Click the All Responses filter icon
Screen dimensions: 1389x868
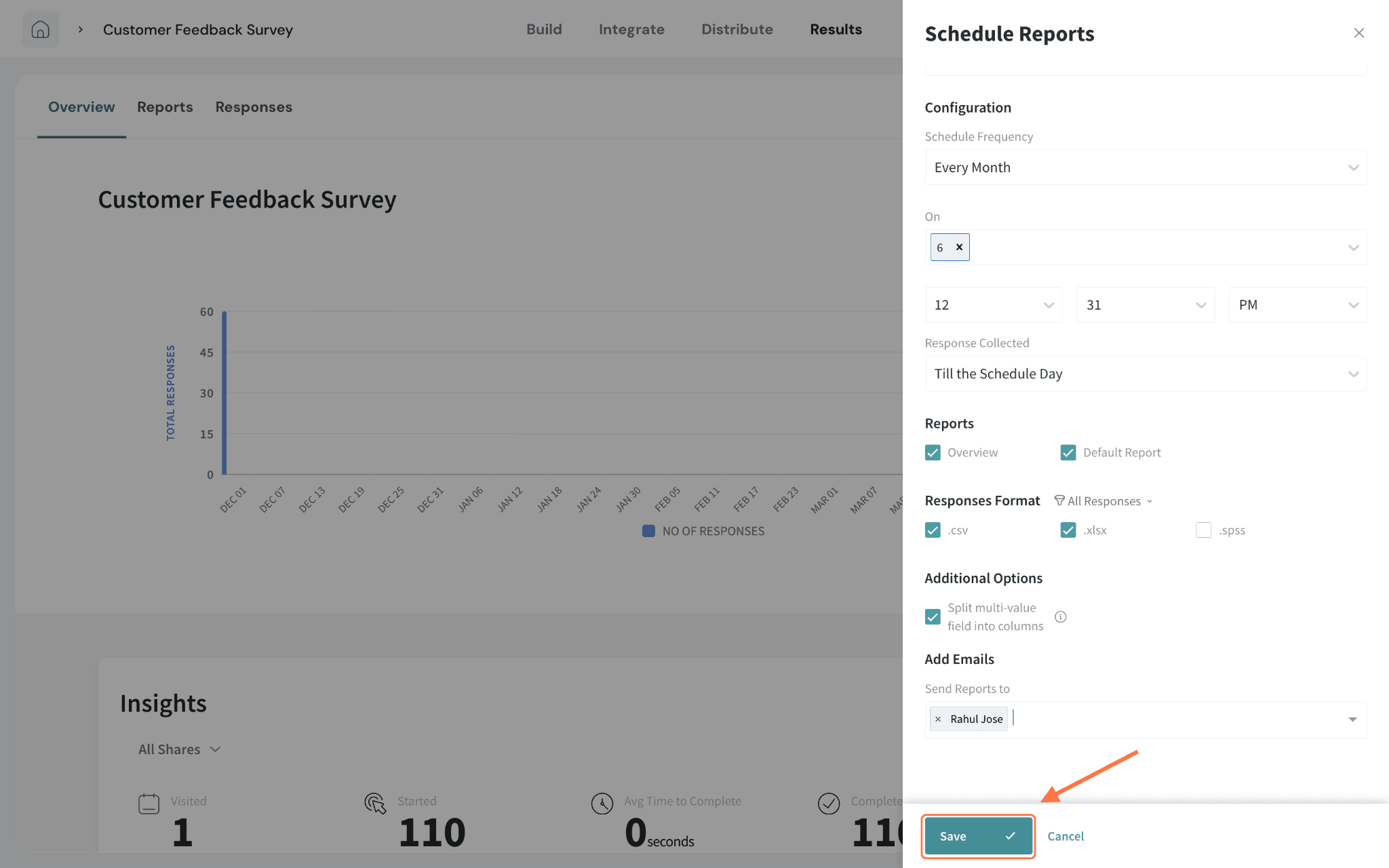[x=1059, y=500]
